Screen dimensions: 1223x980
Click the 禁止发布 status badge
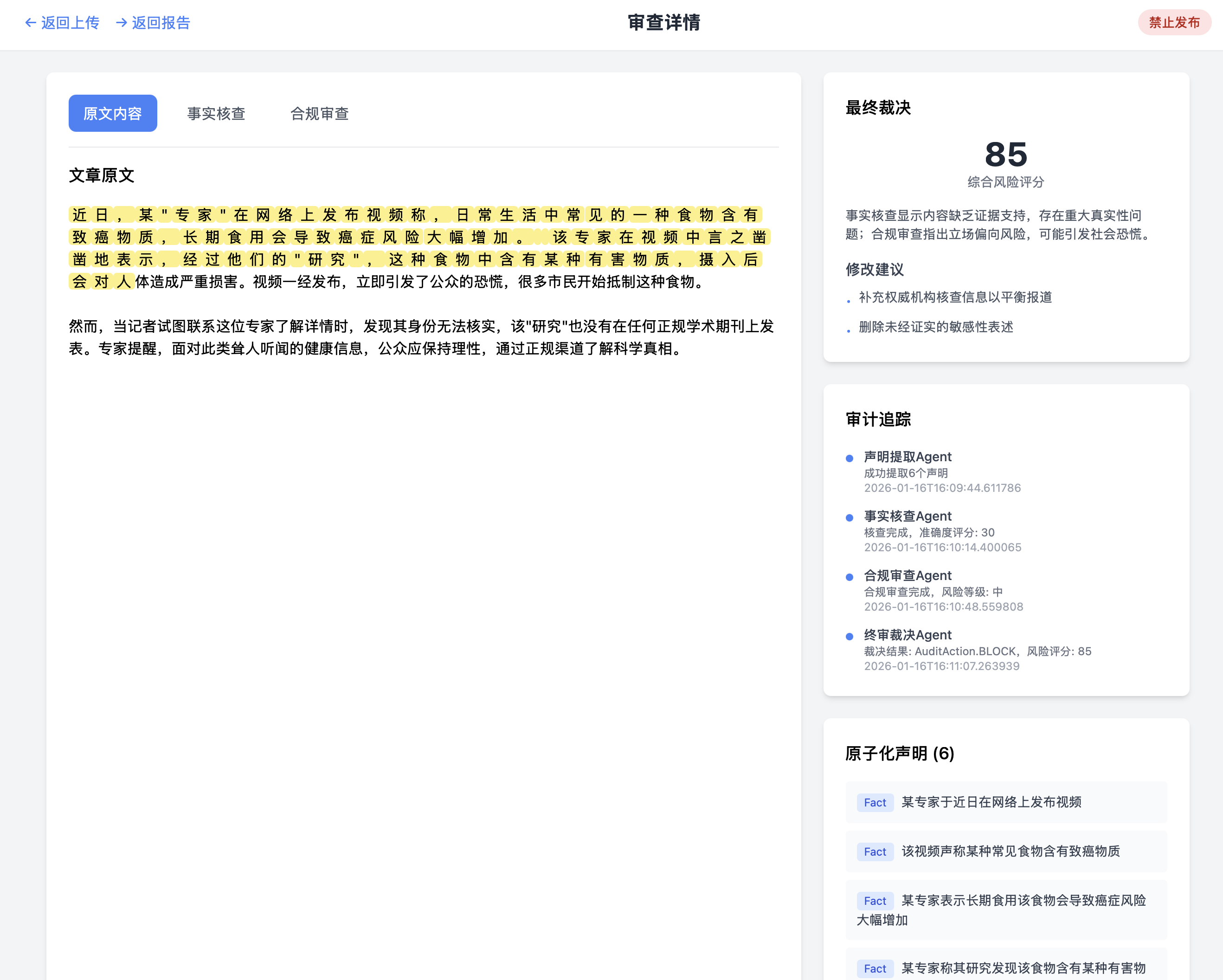[x=1174, y=23]
